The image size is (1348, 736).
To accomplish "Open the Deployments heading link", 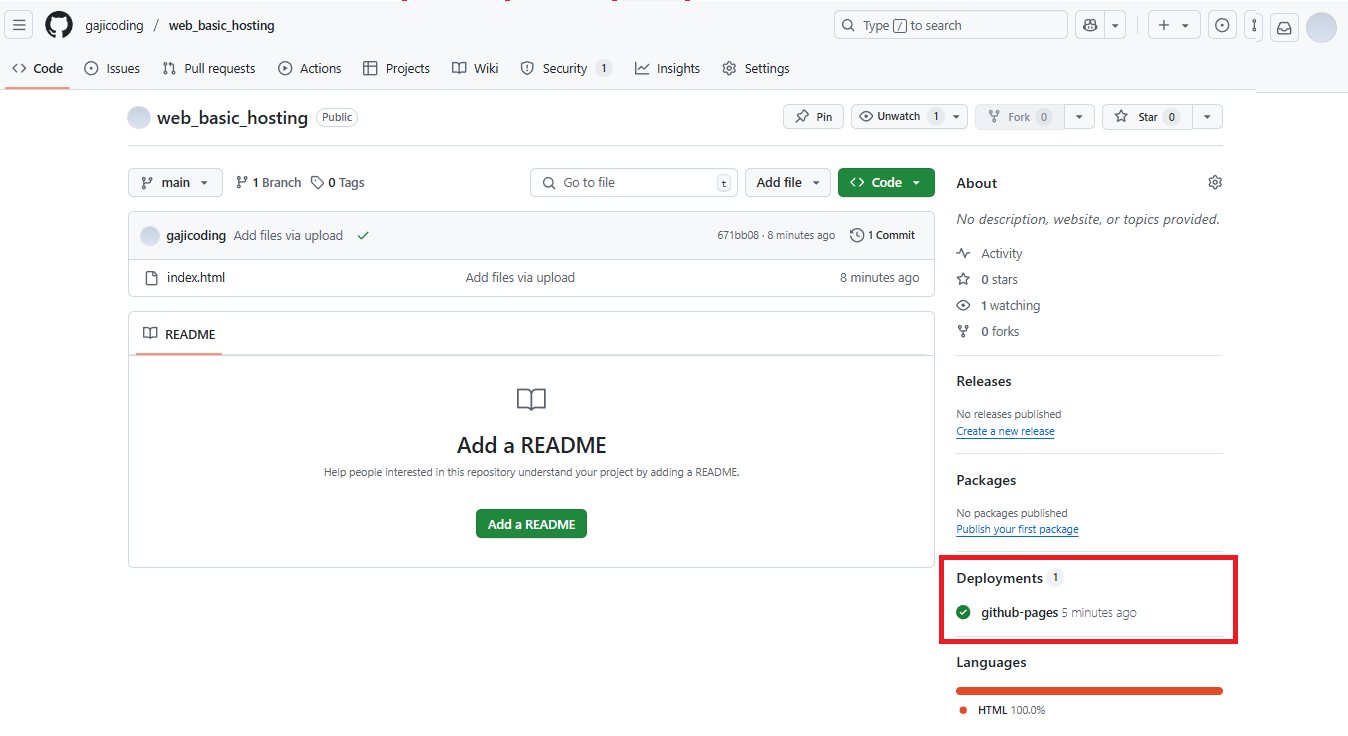I will (x=999, y=578).
